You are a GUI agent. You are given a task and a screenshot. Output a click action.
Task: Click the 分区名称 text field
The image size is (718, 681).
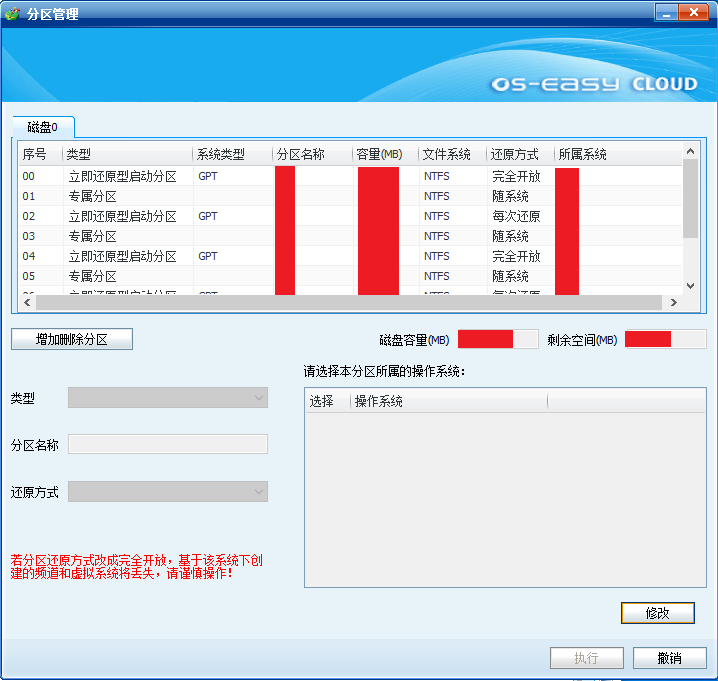click(167, 445)
